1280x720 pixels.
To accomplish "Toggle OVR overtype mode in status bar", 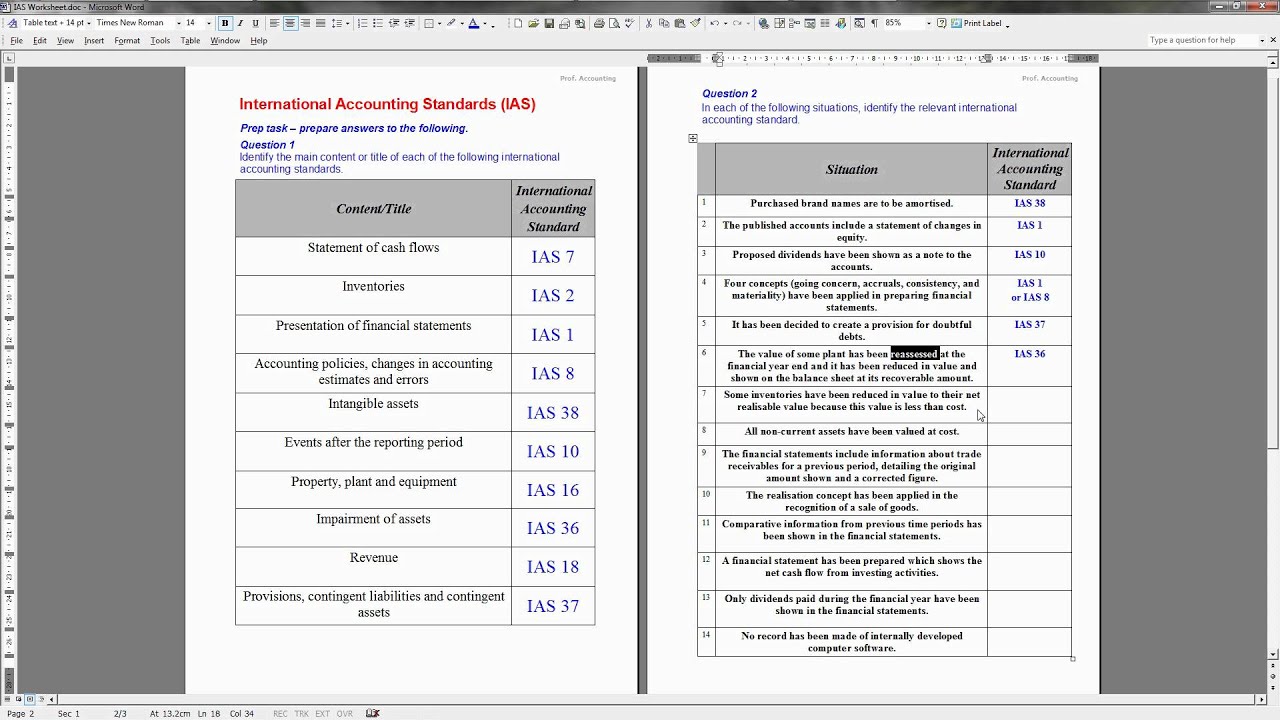I will tap(345, 714).
